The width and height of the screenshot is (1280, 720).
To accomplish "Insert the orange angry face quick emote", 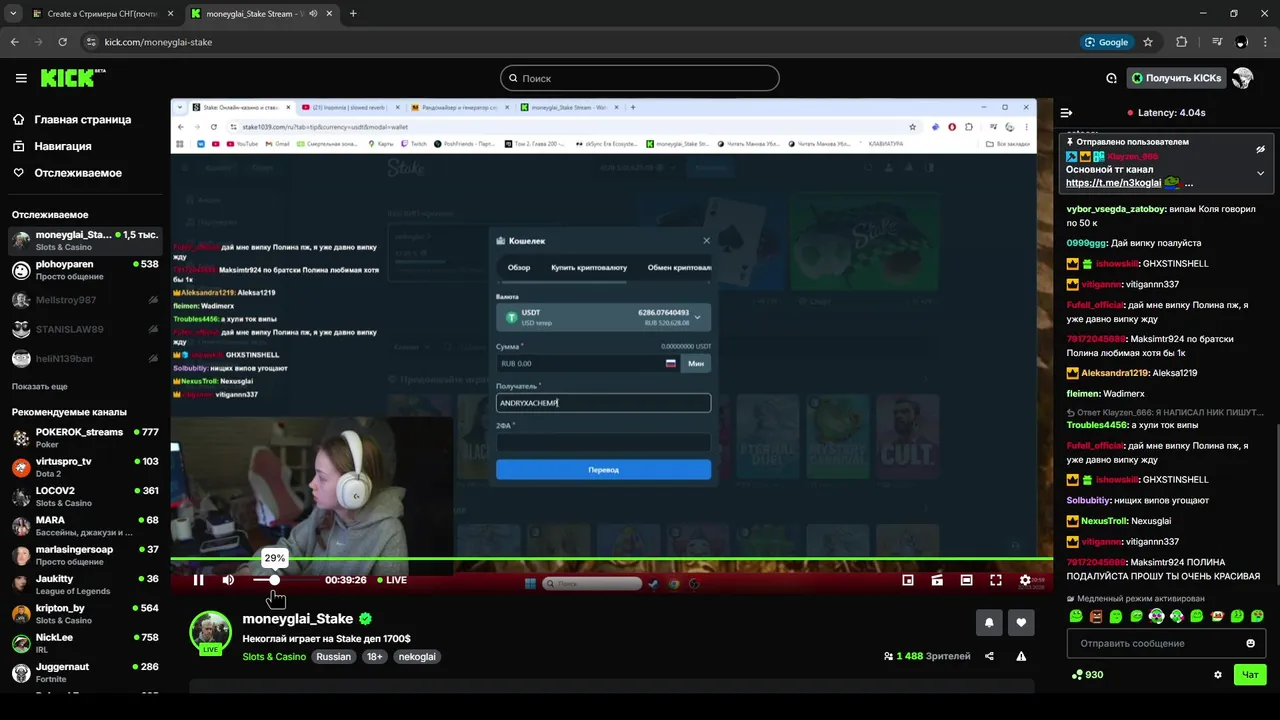I will point(1096,616).
